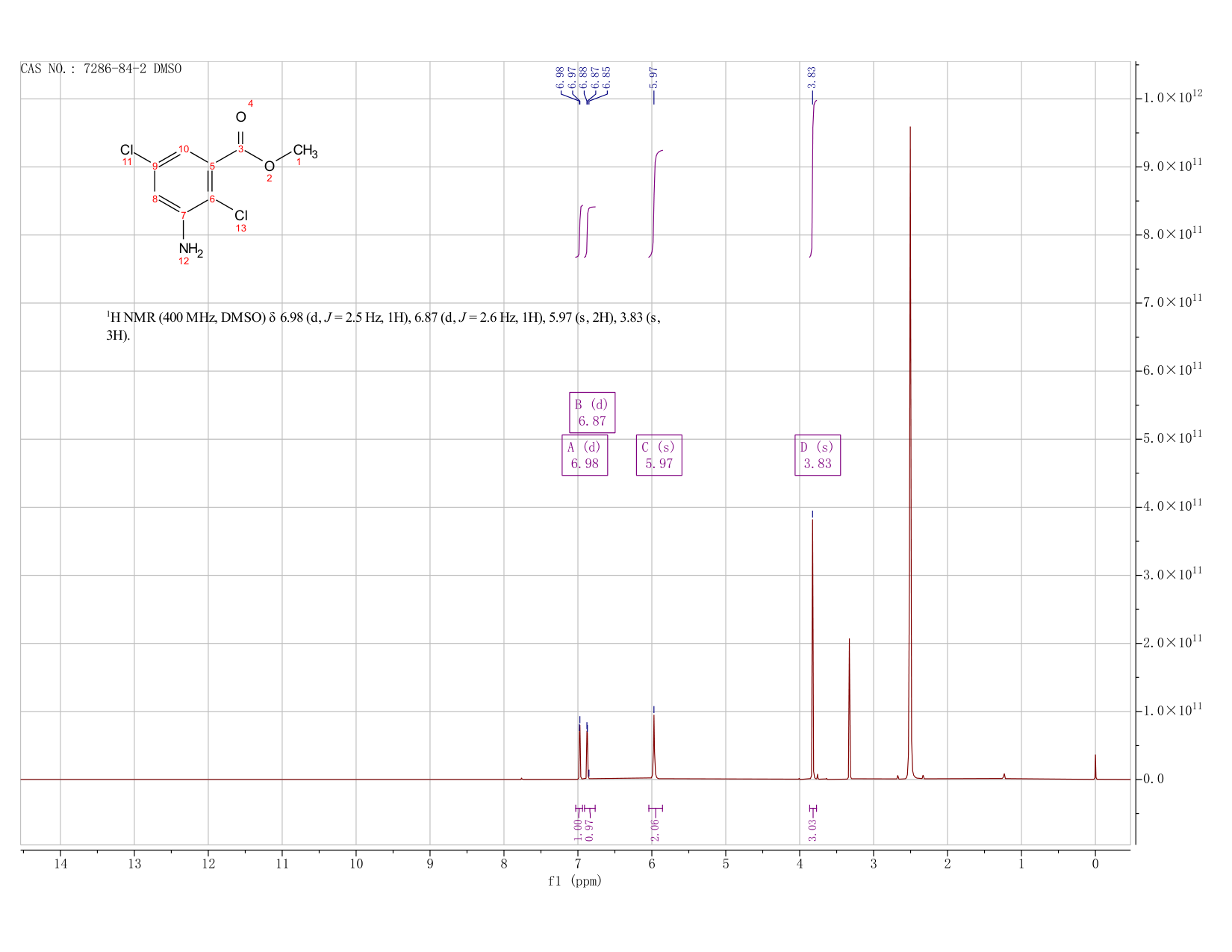Screen dimensions: 1232x952
Task: Click ring carbon number 8 in the structure
Action: [x=155, y=199]
